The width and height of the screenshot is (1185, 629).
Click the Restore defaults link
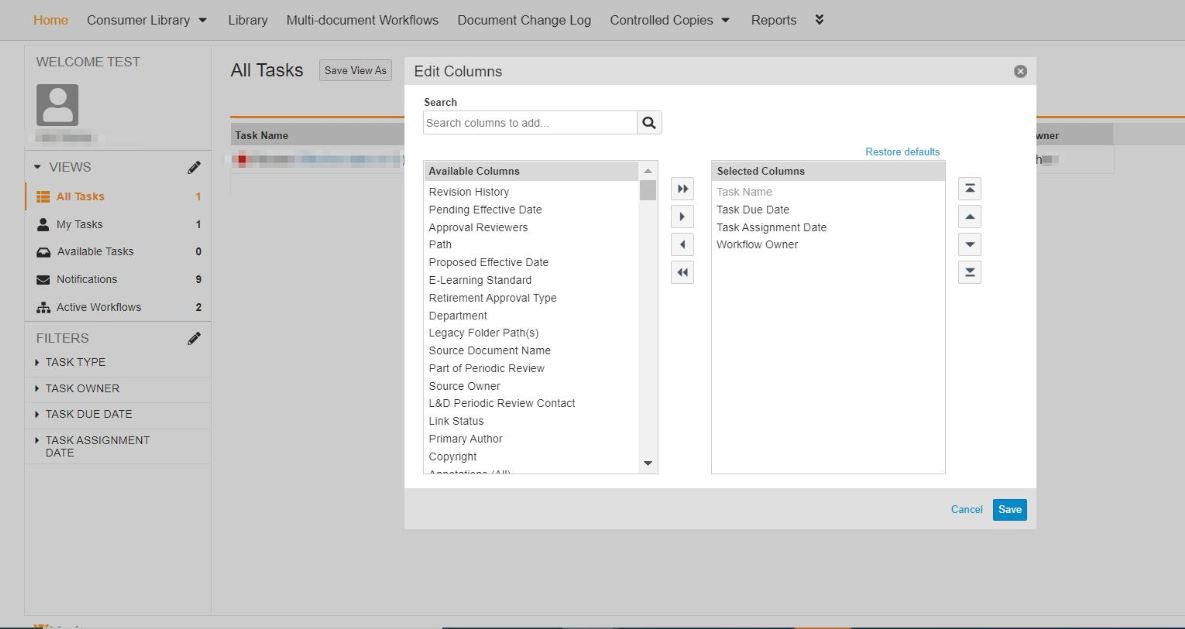[902, 152]
